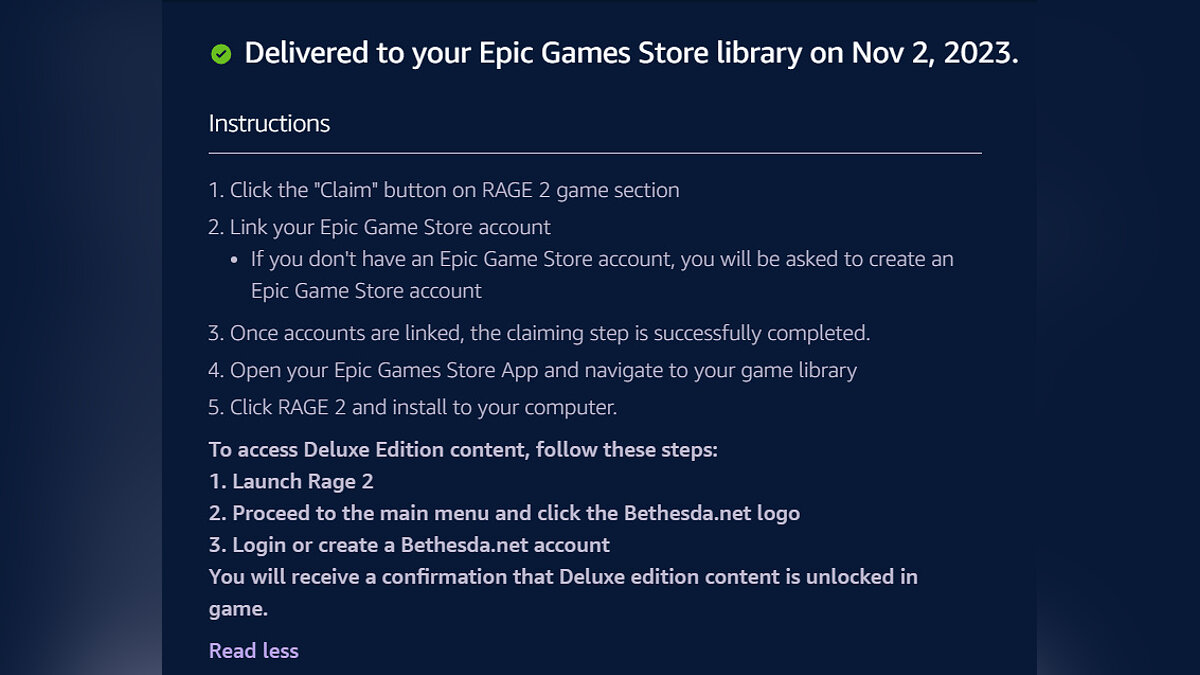Image resolution: width=1200 pixels, height=675 pixels.
Task: Click the divider line below Instructions
Action: coord(595,154)
